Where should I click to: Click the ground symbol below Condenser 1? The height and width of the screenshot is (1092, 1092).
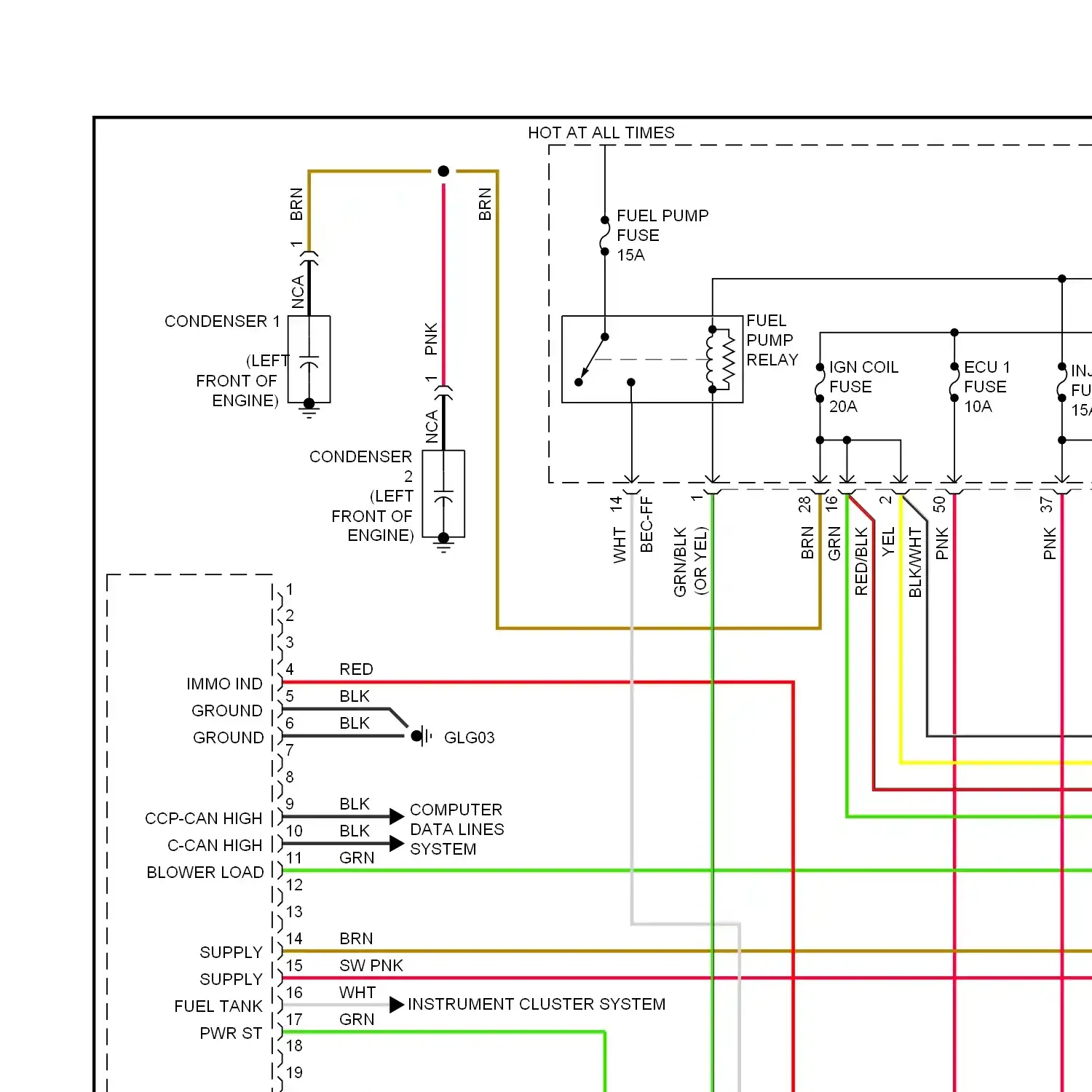point(309,409)
